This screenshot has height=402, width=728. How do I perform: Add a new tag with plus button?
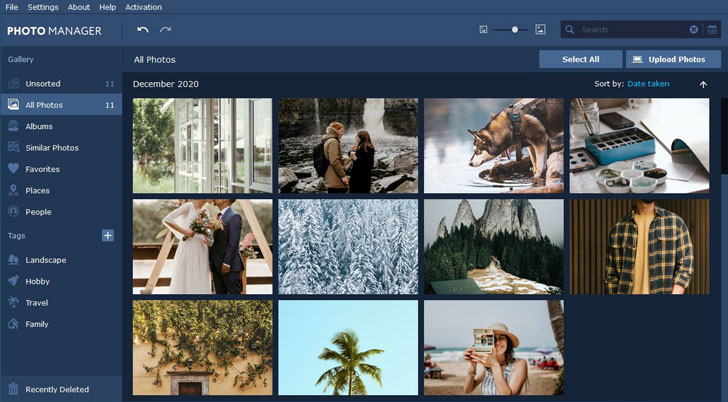108,235
